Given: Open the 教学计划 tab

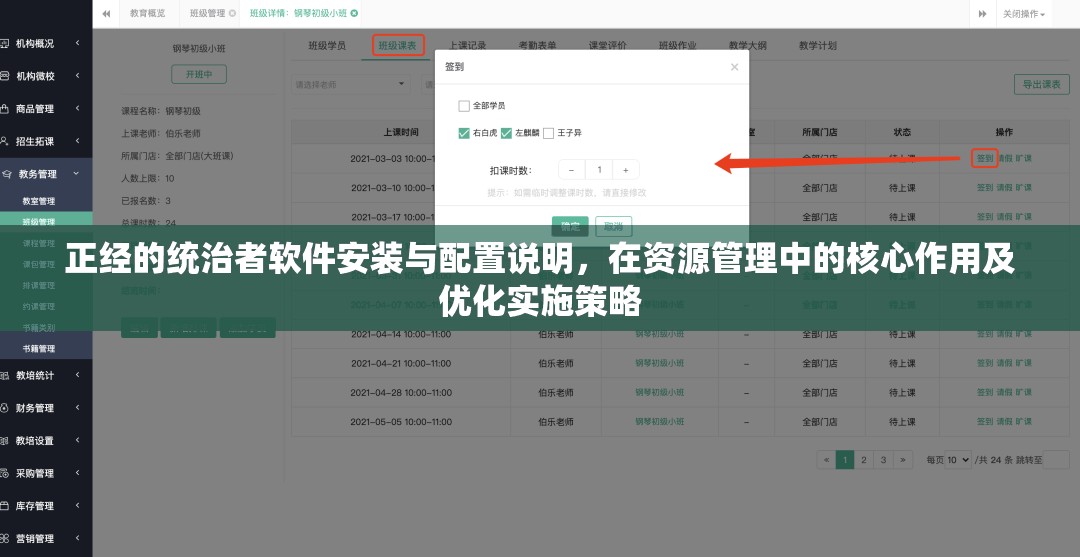Looking at the screenshot, I should pos(818,46).
